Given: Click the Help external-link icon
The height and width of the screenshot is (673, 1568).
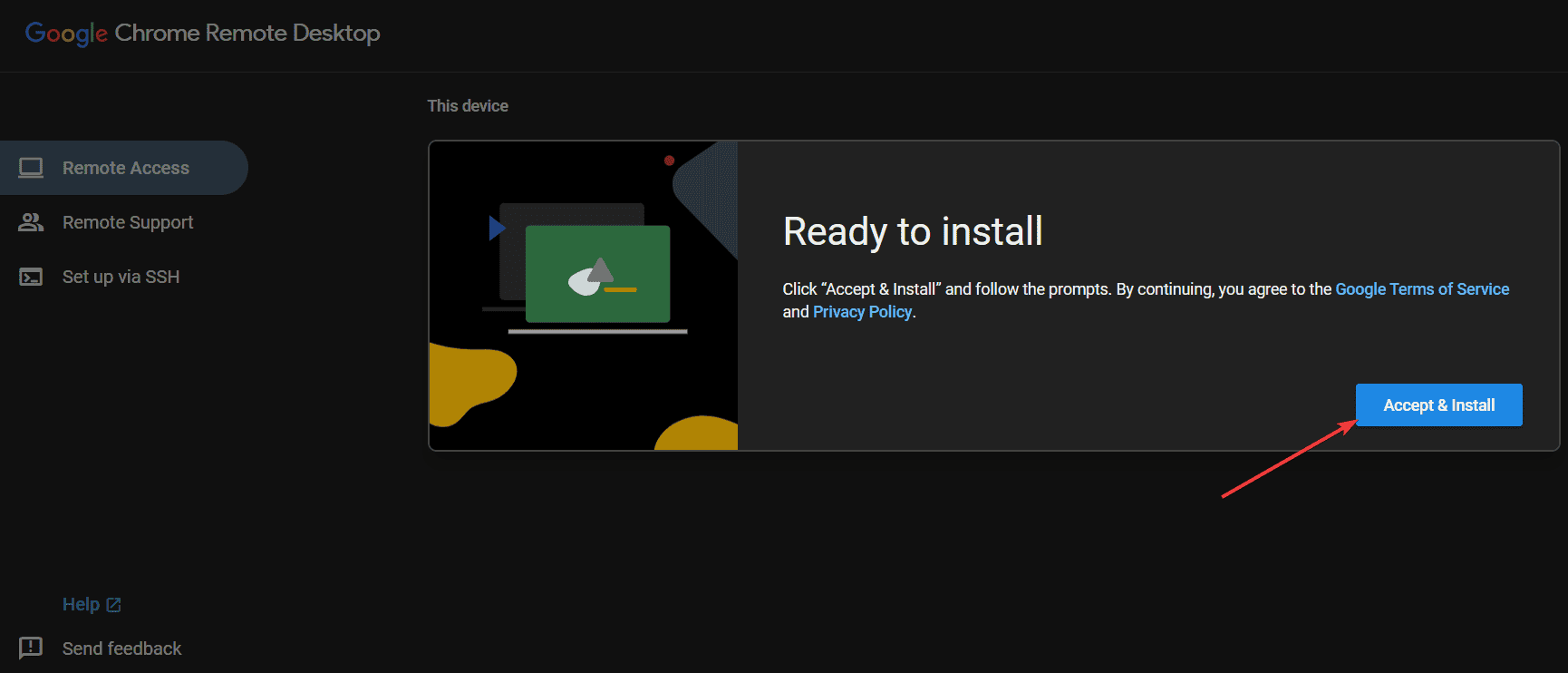Looking at the screenshot, I should [x=113, y=605].
